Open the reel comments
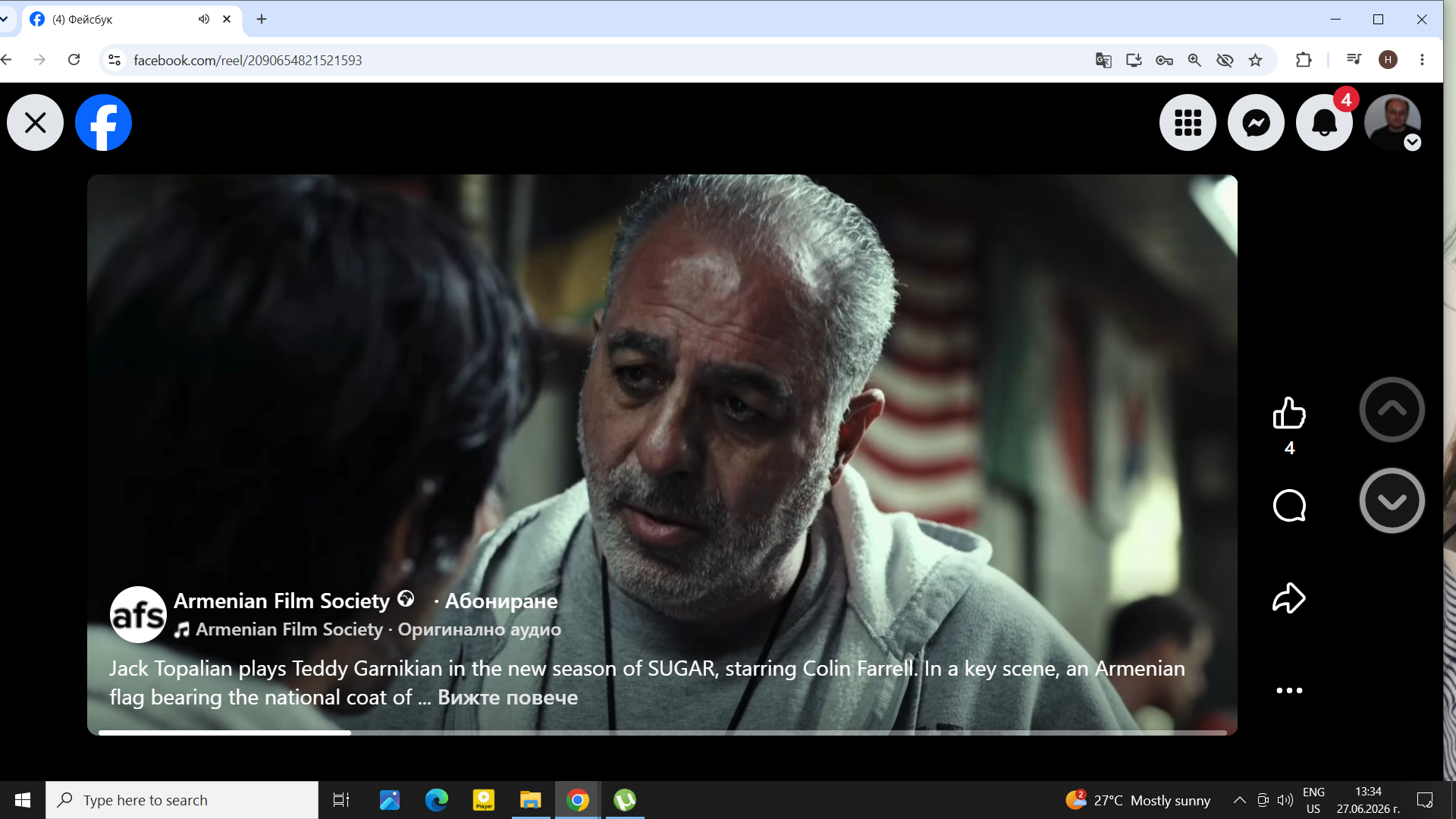Image resolution: width=1456 pixels, height=819 pixels. tap(1289, 506)
